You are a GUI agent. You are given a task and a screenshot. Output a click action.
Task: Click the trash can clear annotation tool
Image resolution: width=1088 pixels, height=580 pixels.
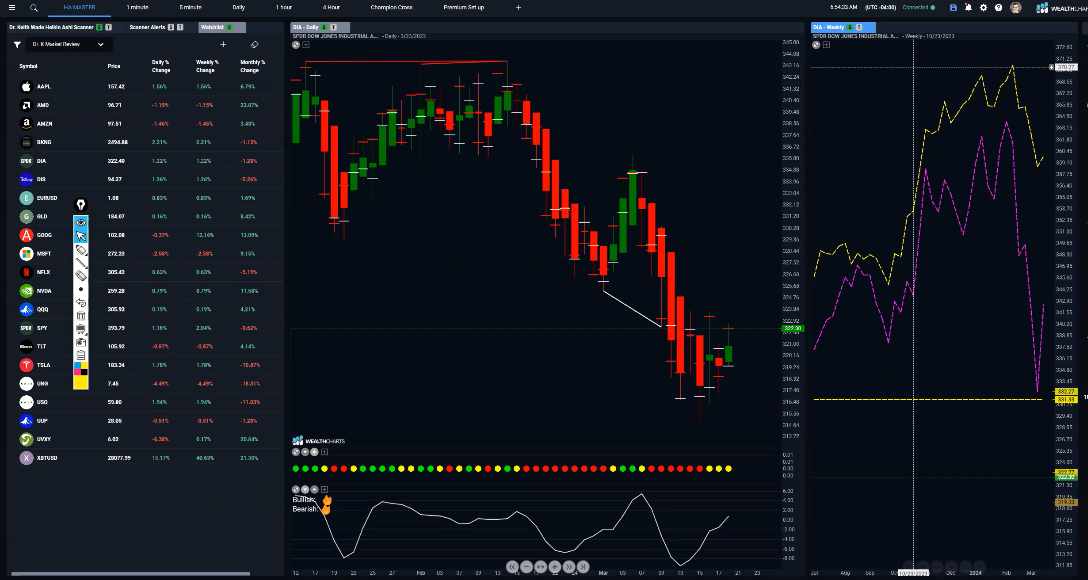pos(80,315)
